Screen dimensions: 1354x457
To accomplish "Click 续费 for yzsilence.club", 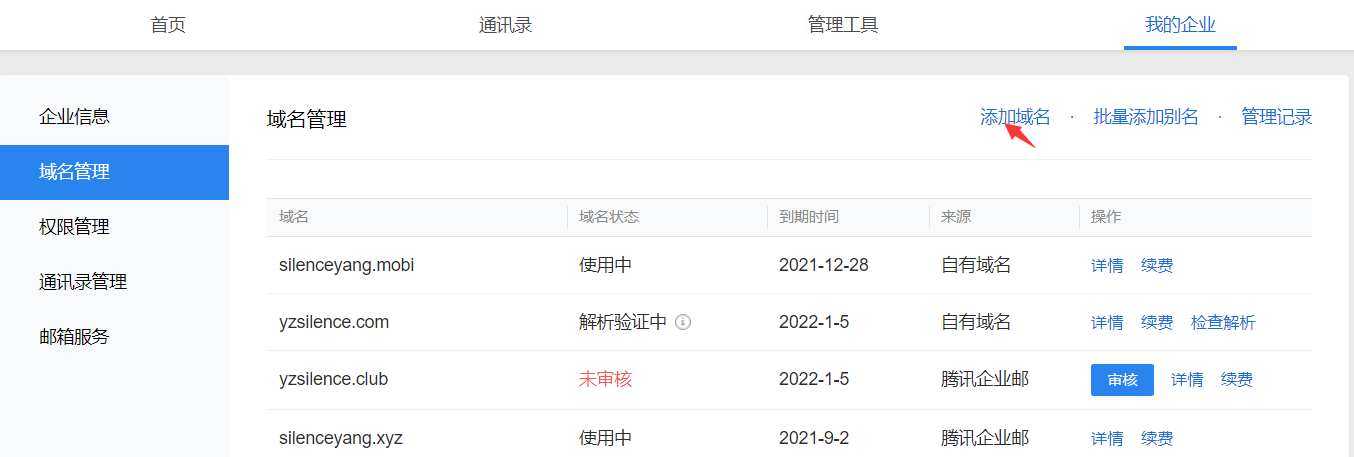I will point(1237,380).
